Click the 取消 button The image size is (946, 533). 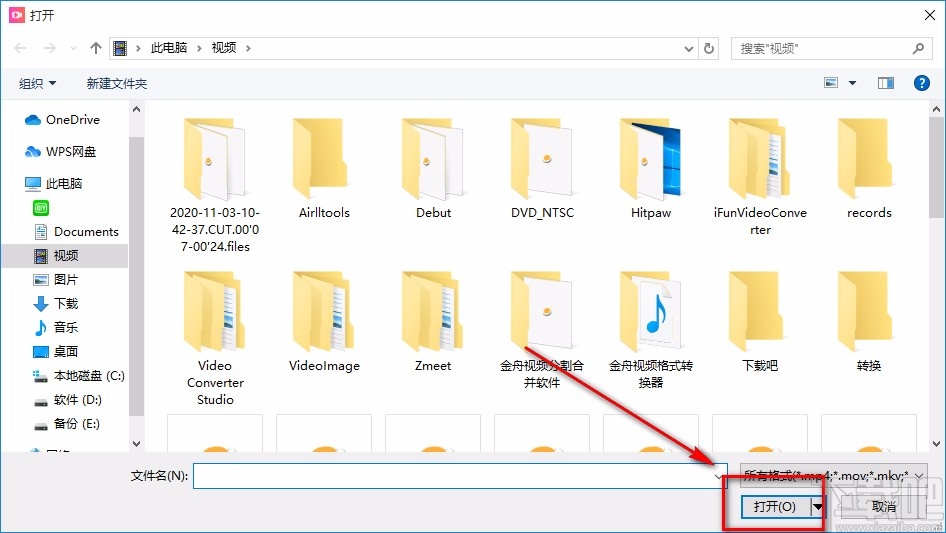click(884, 506)
